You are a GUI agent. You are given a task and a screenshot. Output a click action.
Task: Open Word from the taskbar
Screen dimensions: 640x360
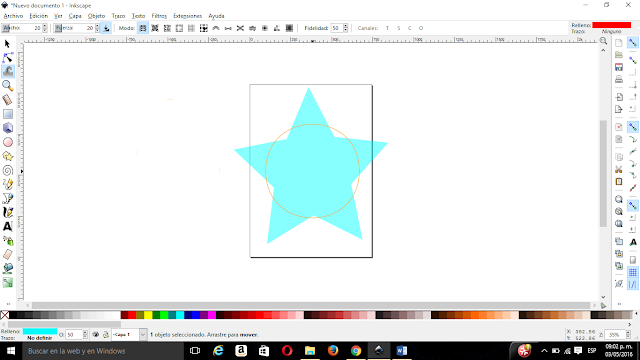point(402,351)
